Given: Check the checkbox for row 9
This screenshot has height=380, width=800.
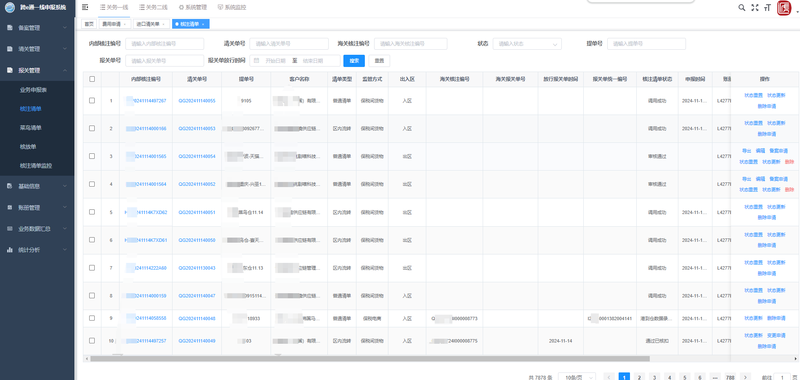Looking at the screenshot, I should point(92,318).
